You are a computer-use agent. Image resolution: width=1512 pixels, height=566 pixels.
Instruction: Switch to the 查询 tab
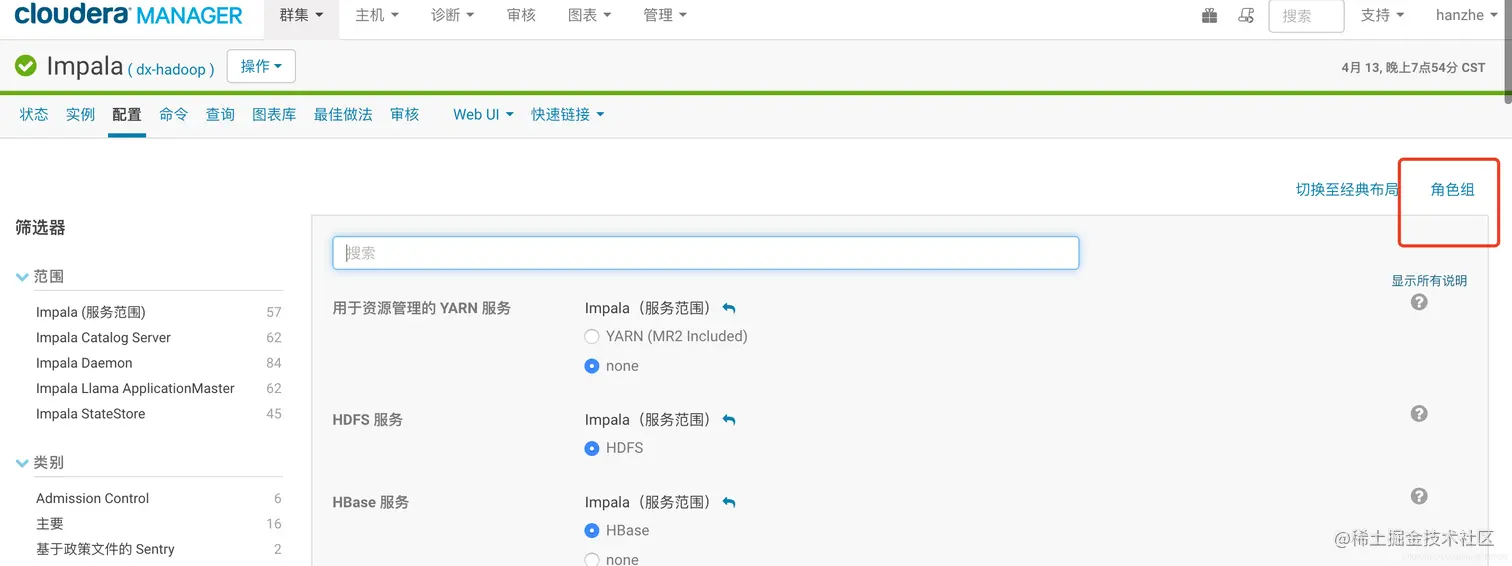point(220,115)
